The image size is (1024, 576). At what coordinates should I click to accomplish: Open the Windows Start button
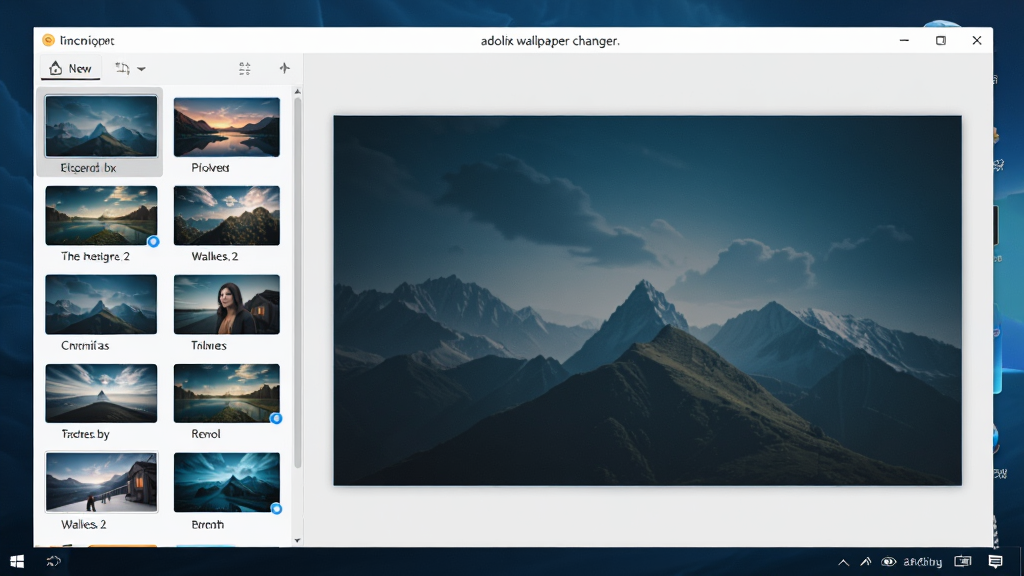tap(17, 562)
